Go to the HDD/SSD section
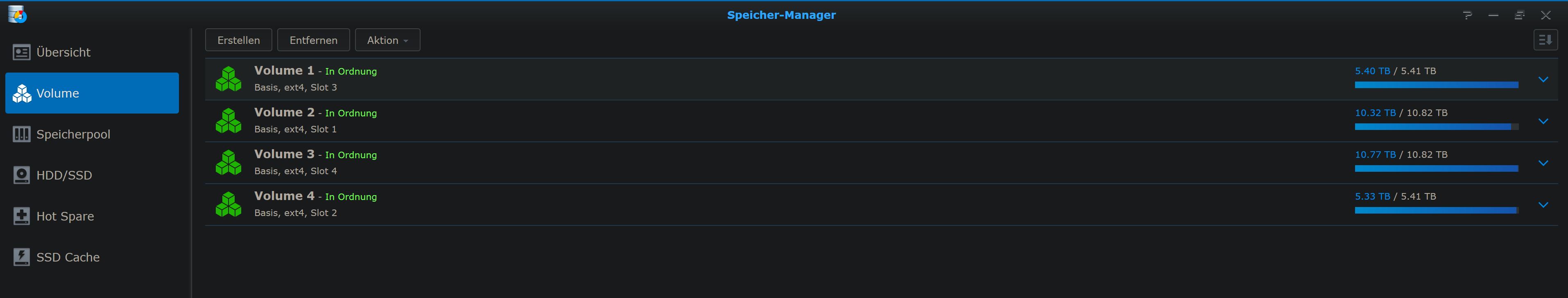Viewport: 1568px width, 298px height. (64, 175)
